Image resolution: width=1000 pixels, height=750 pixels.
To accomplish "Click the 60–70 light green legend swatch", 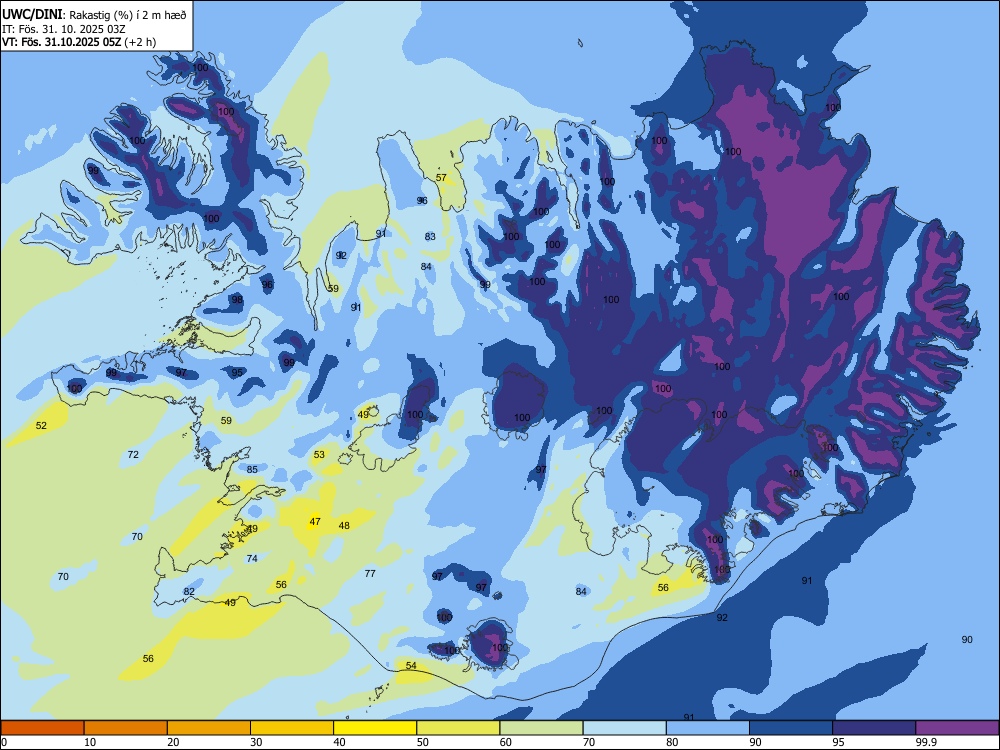I will point(541,728).
